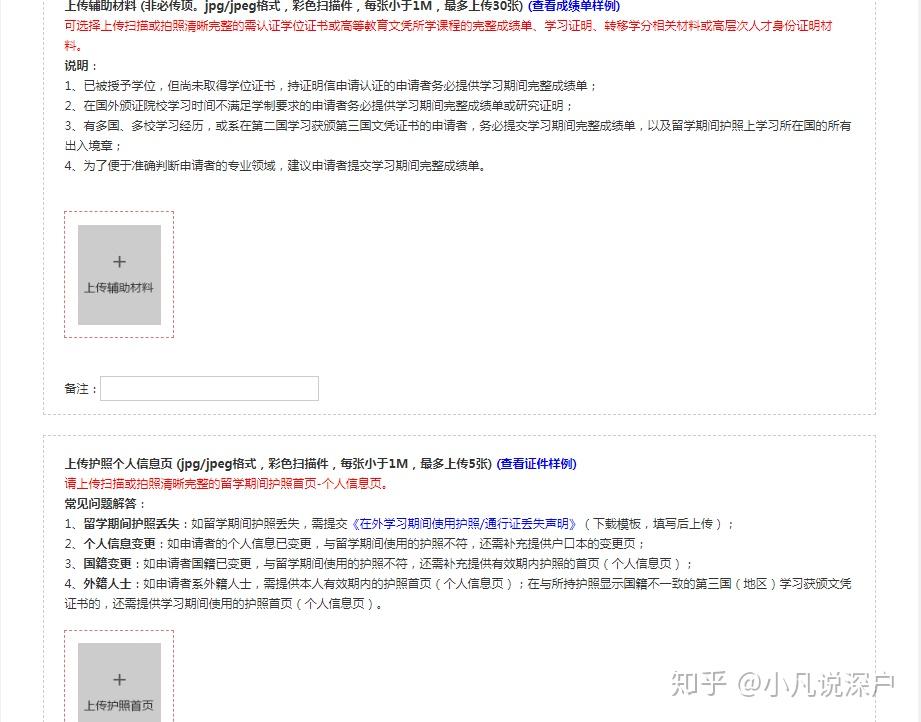This screenshot has width=921, height=722.
Task: Open the 在外学习期间使用护照/通行证丢失声明 template link
Action: click(463, 523)
